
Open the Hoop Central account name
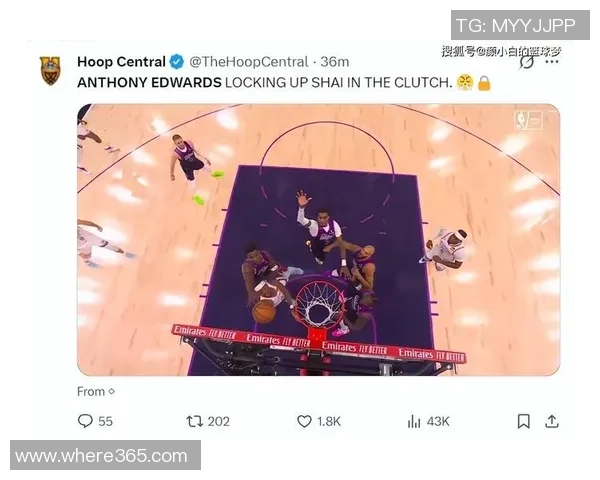(121, 62)
